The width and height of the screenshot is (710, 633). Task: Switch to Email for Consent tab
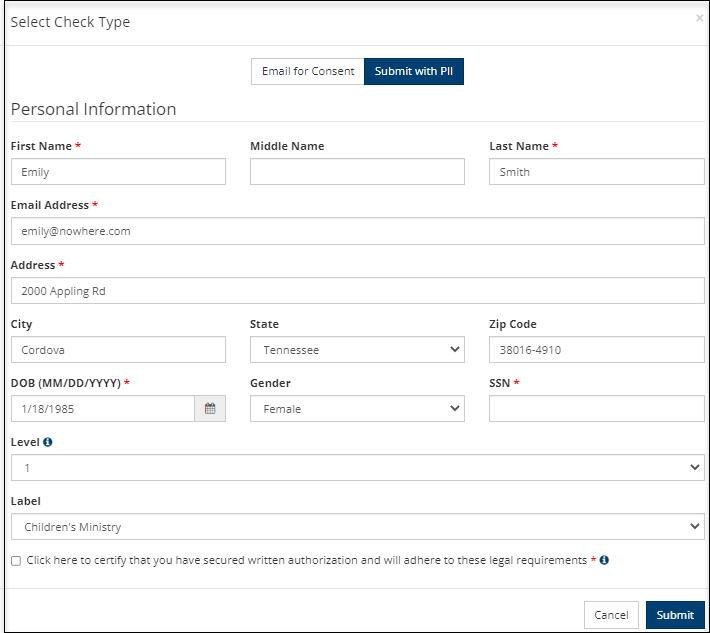pyautogui.click(x=308, y=72)
